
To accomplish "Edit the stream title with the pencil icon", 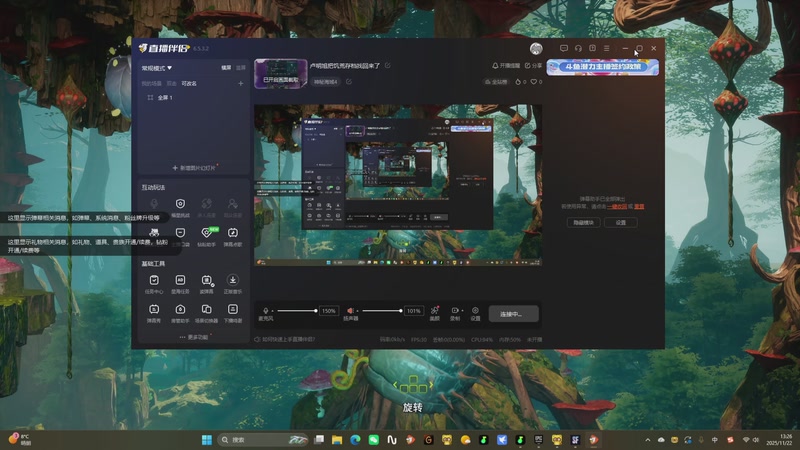I will [x=388, y=66].
